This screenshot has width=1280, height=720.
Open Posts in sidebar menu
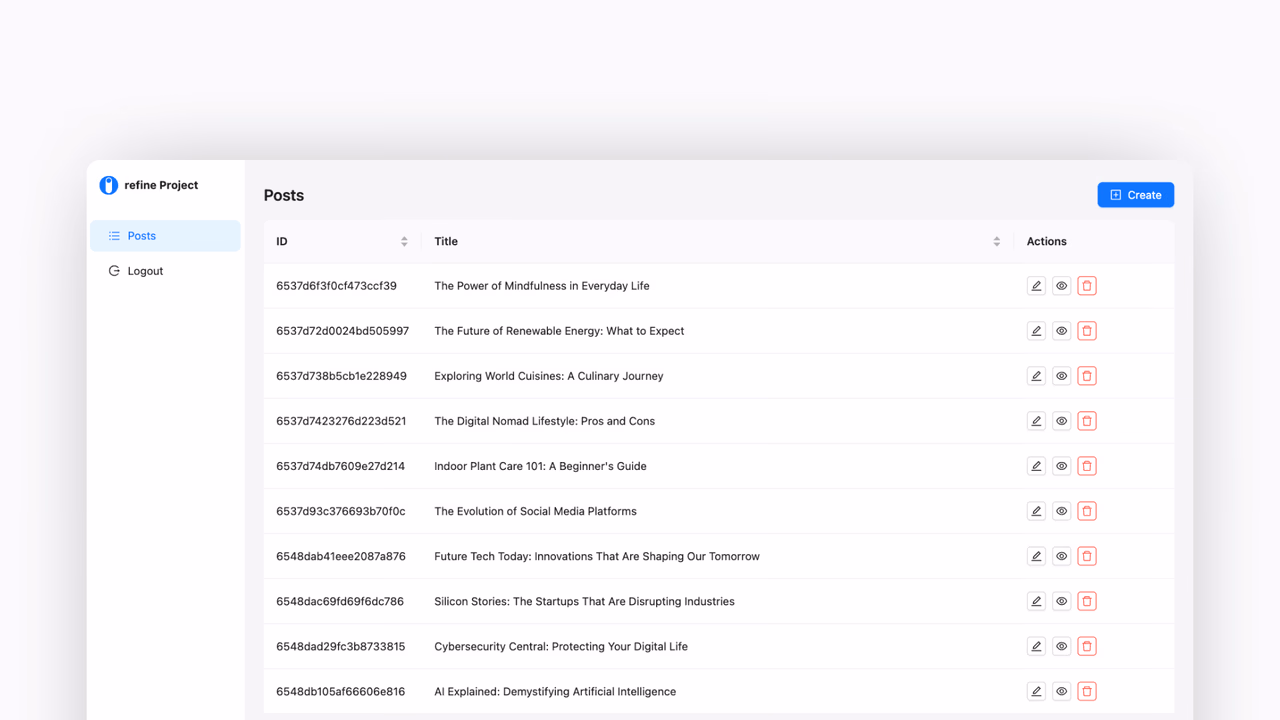165,236
